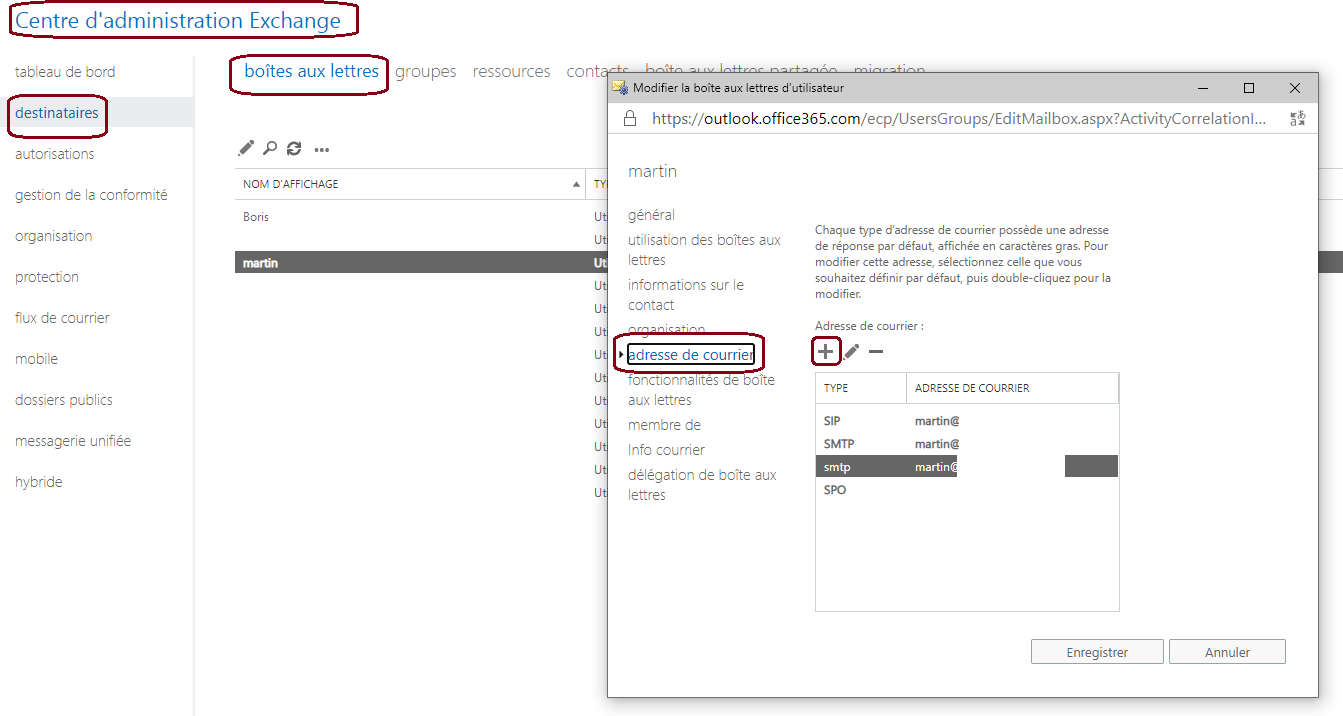Viewport: 1343px width, 716px height.
Task: Open gestion de la conformité section
Action: click(91, 195)
